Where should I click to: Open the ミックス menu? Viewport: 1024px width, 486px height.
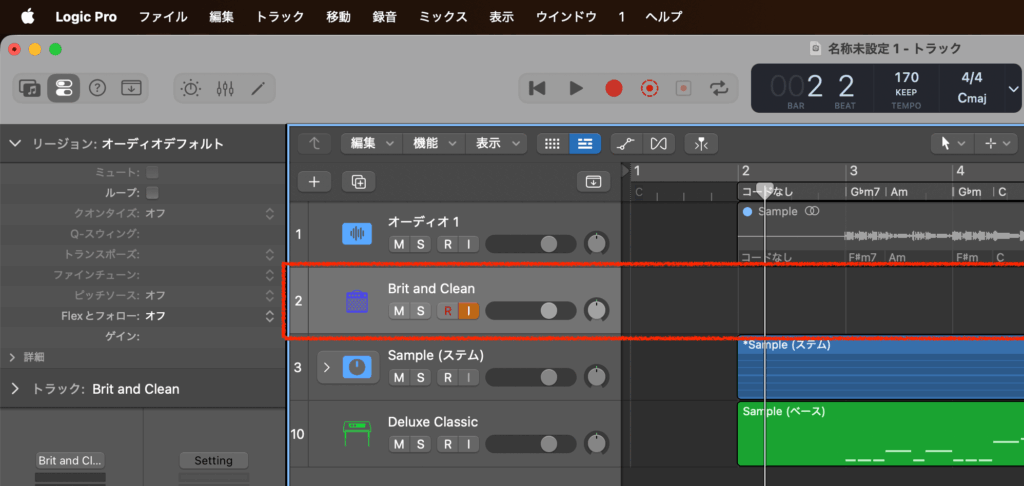click(443, 17)
